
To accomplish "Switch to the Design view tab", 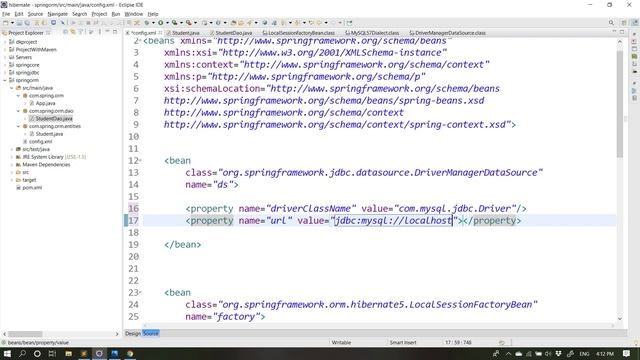I will click(x=133, y=333).
